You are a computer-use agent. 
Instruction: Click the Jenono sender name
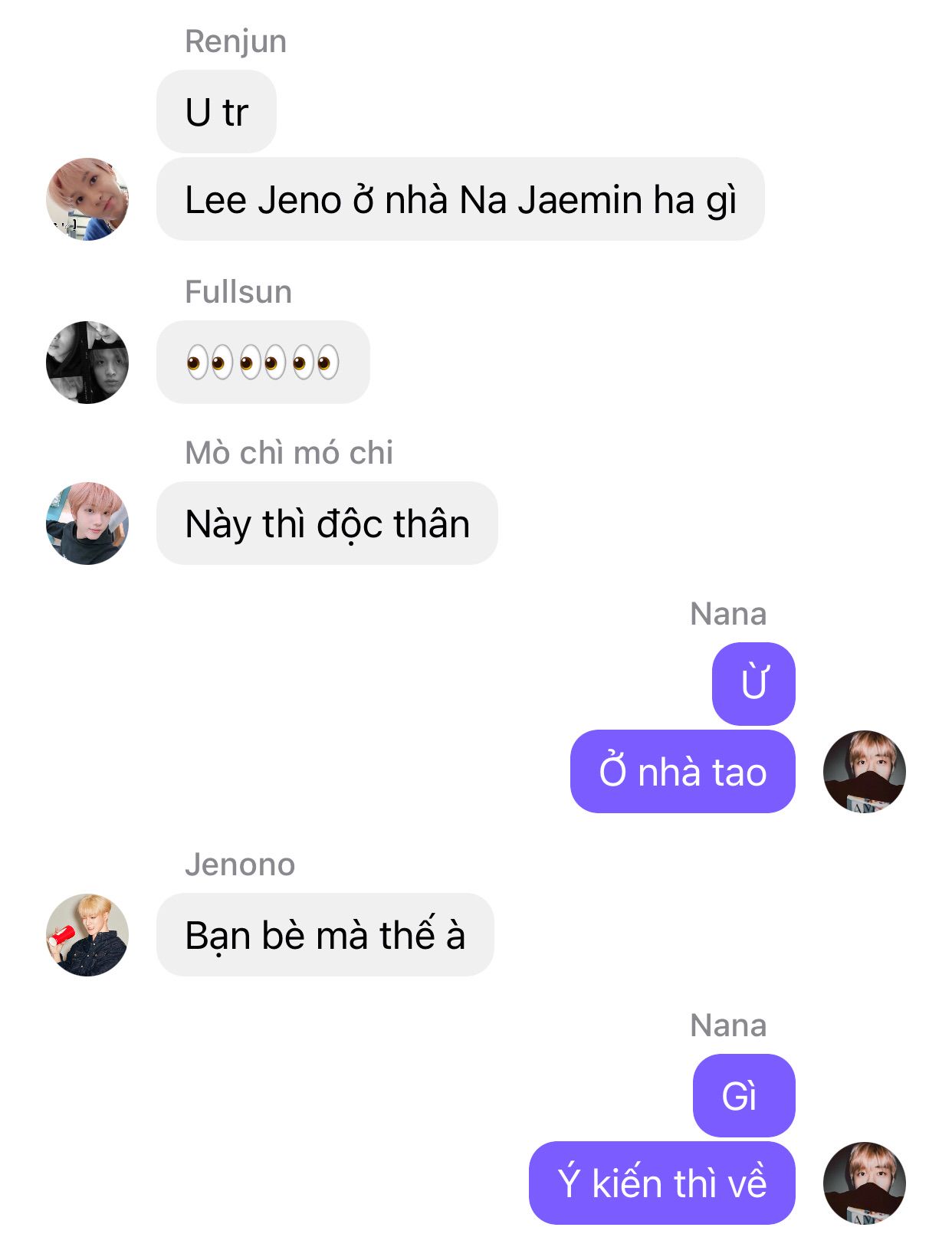tap(240, 865)
